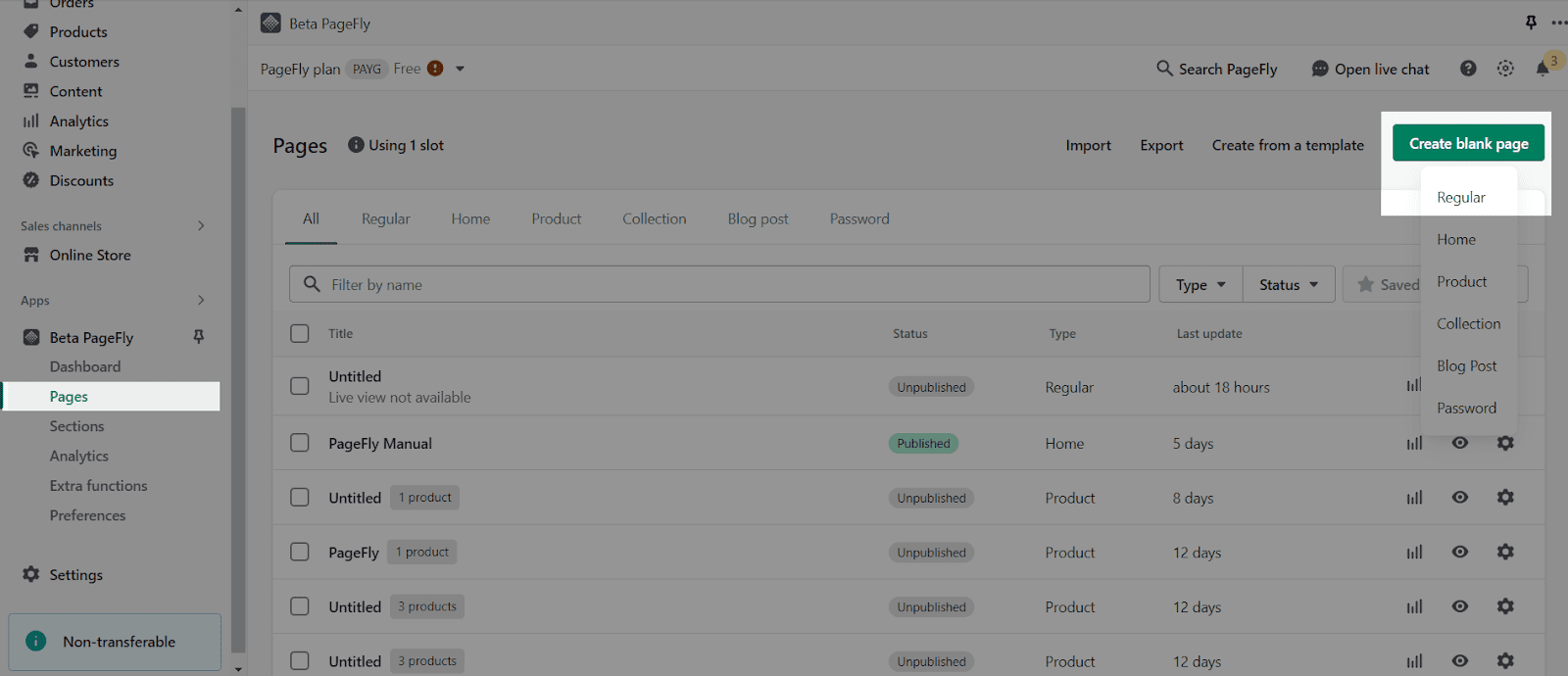Click the Import button
This screenshot has width=1568, height=676.
(x=1088, y=145)
